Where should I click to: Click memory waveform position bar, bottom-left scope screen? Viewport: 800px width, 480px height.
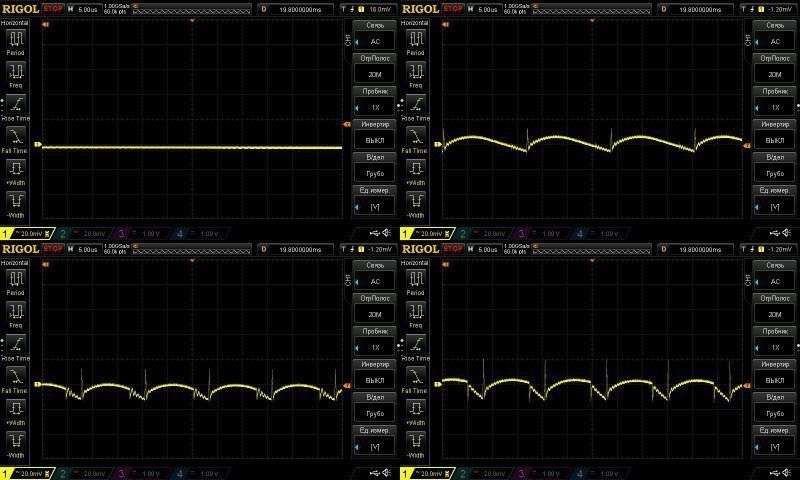coord(192,249)
